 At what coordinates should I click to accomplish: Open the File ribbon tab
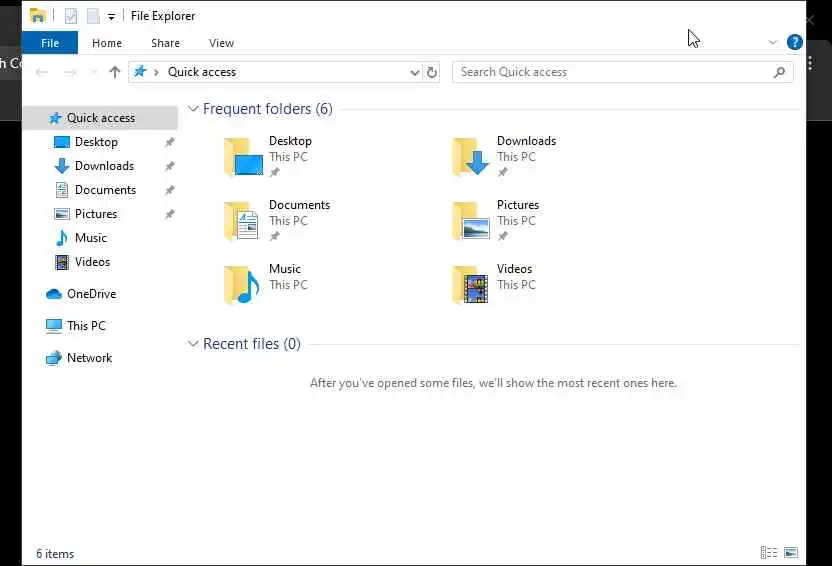(50, 43)
